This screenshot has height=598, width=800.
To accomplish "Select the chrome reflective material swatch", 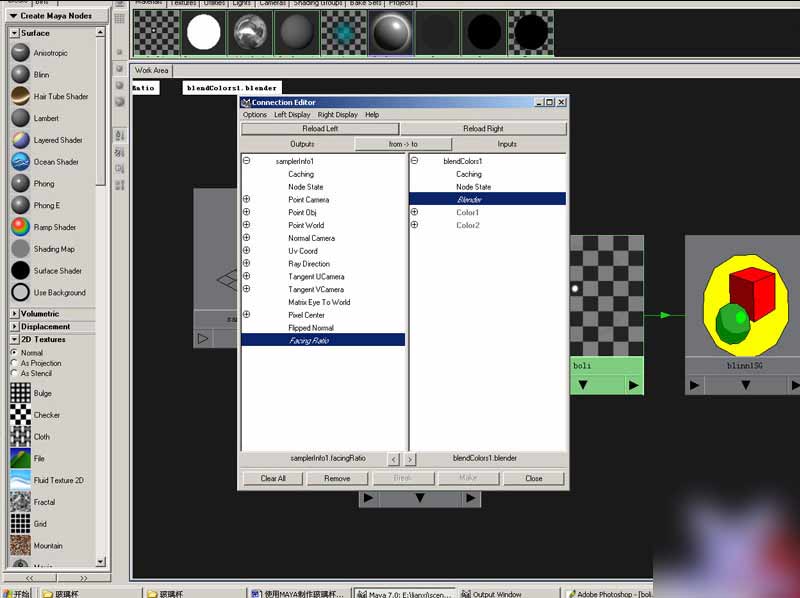I will click(250, 32).
